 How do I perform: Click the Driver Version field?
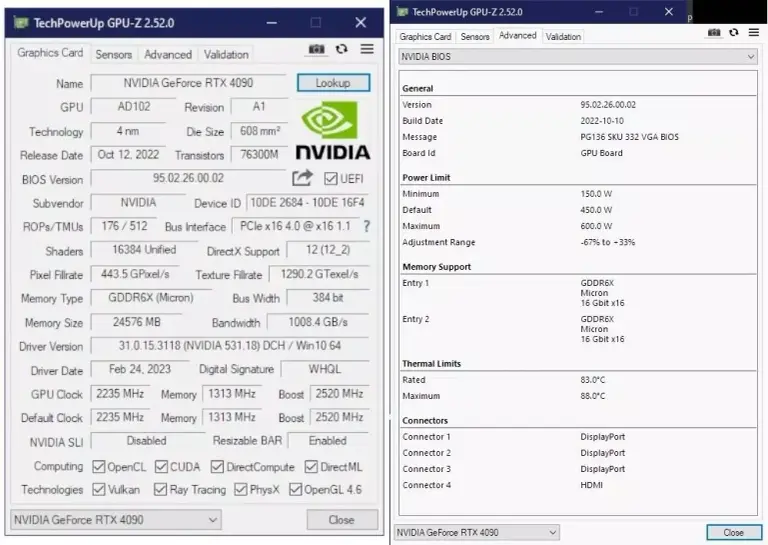(x=230, y=346)
